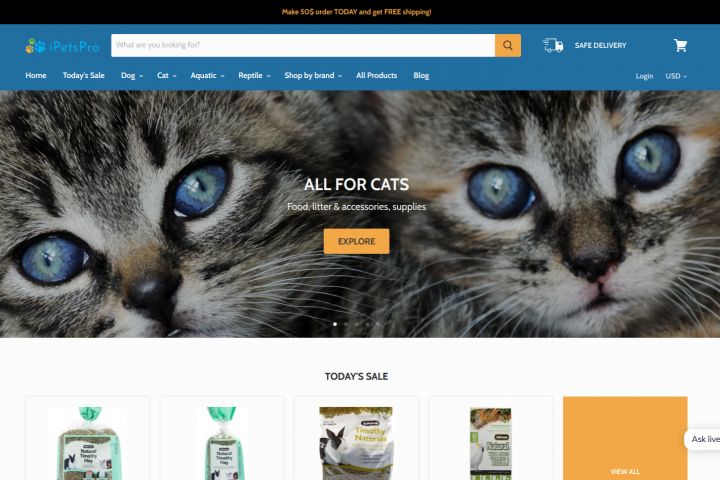This screenshot has height=480, width=720.
Task: Expand the Dog menu dropdown
Action: [x=132, y=75]
